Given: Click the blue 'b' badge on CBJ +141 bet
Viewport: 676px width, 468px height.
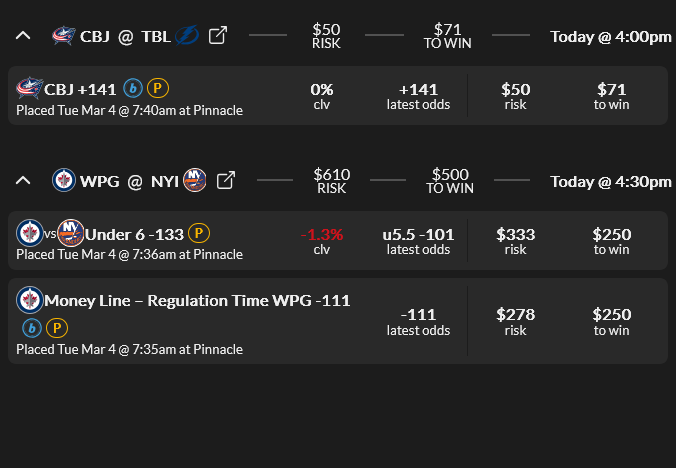Looking at the screenshot, I should pyautogui.click(x=133, y=89).
